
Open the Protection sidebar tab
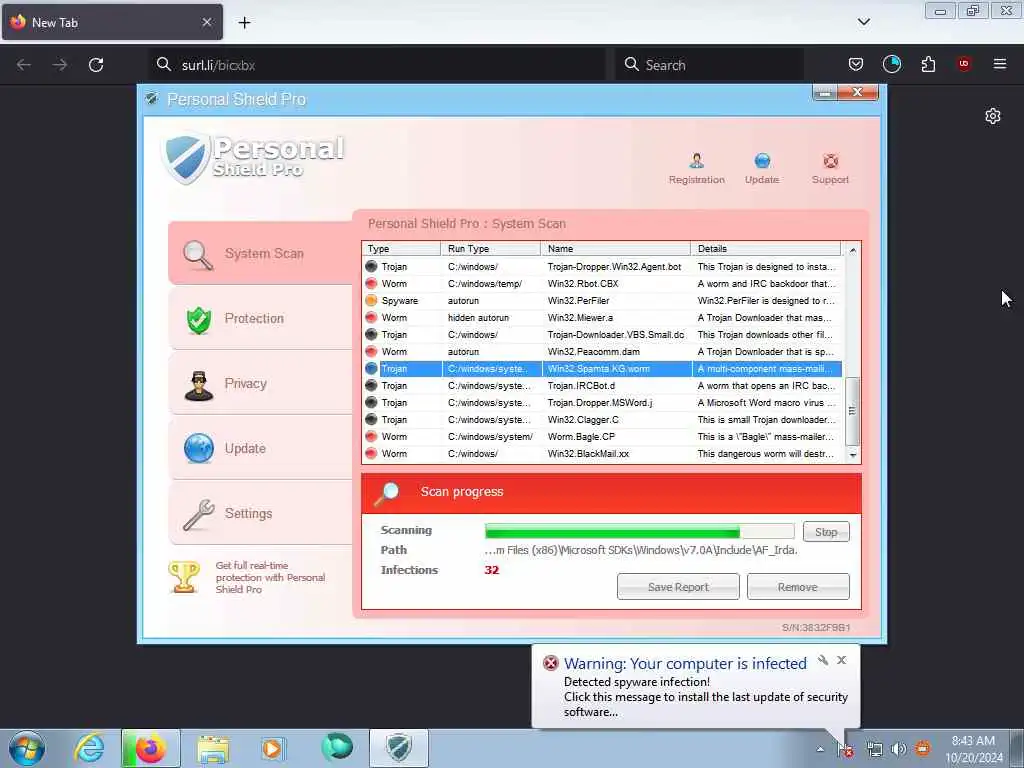[x=261, y=319]
